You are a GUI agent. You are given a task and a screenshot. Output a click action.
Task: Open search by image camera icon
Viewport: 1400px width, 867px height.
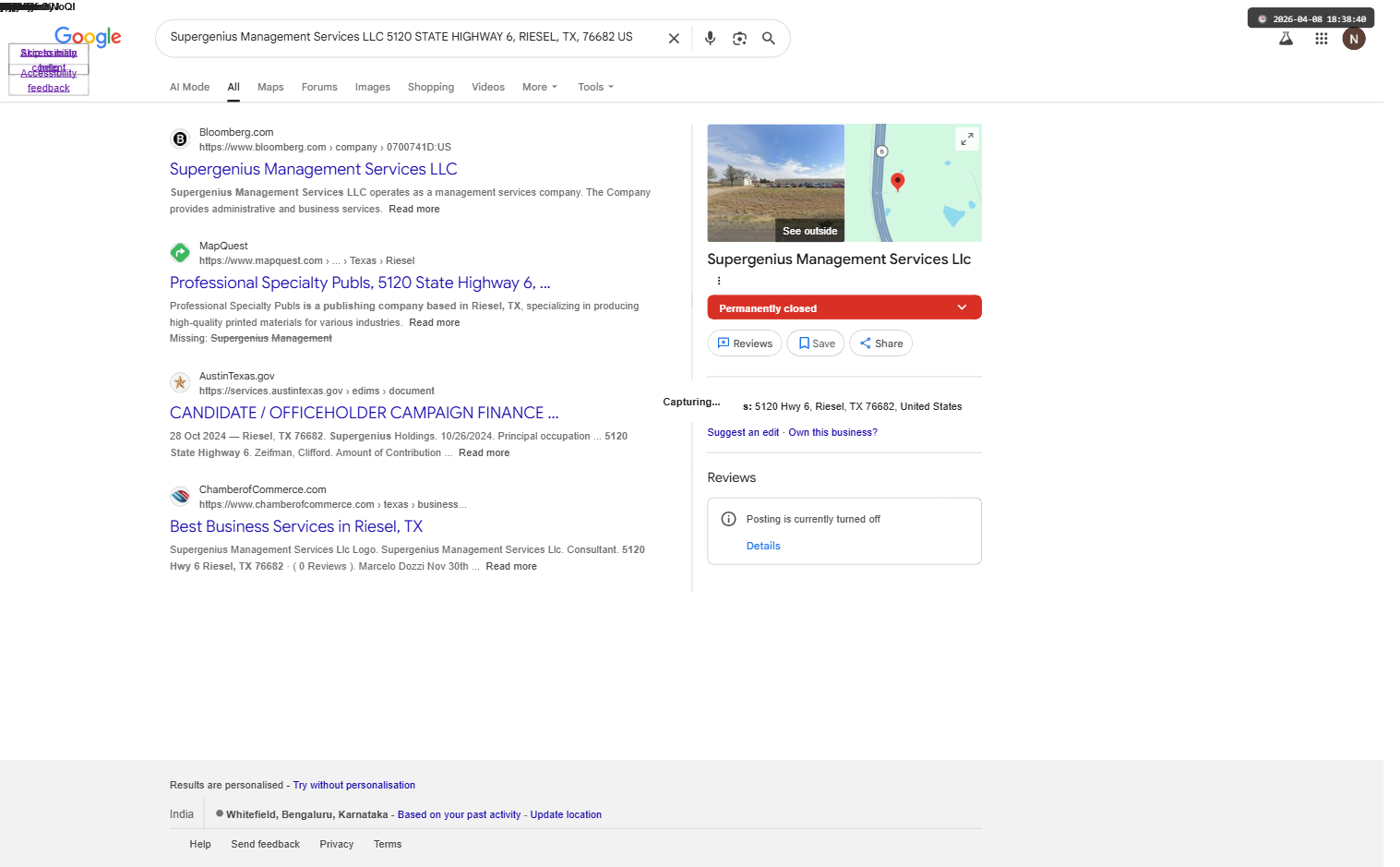pos(739,39)
